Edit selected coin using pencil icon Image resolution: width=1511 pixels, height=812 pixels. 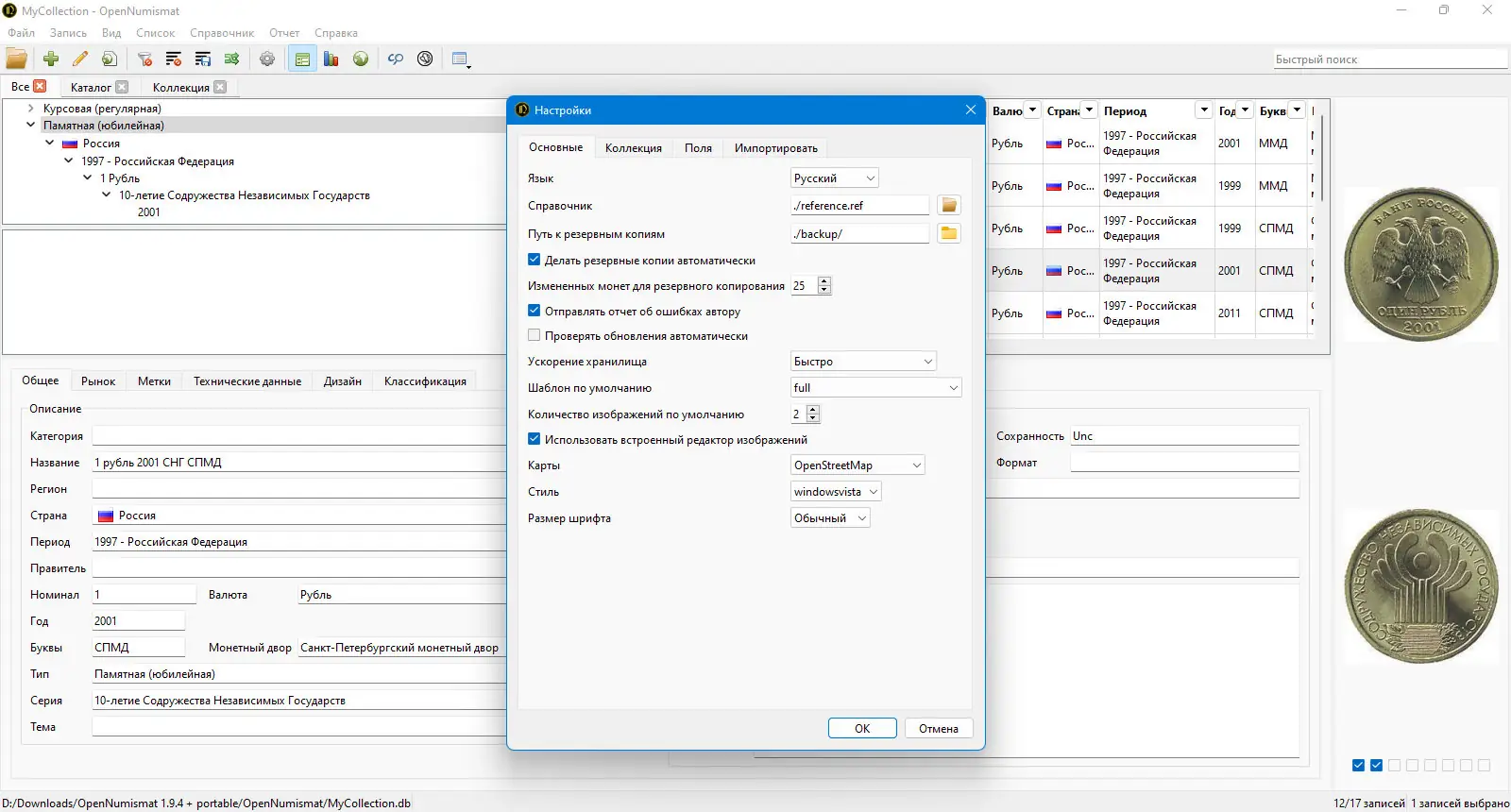[80, 59]
